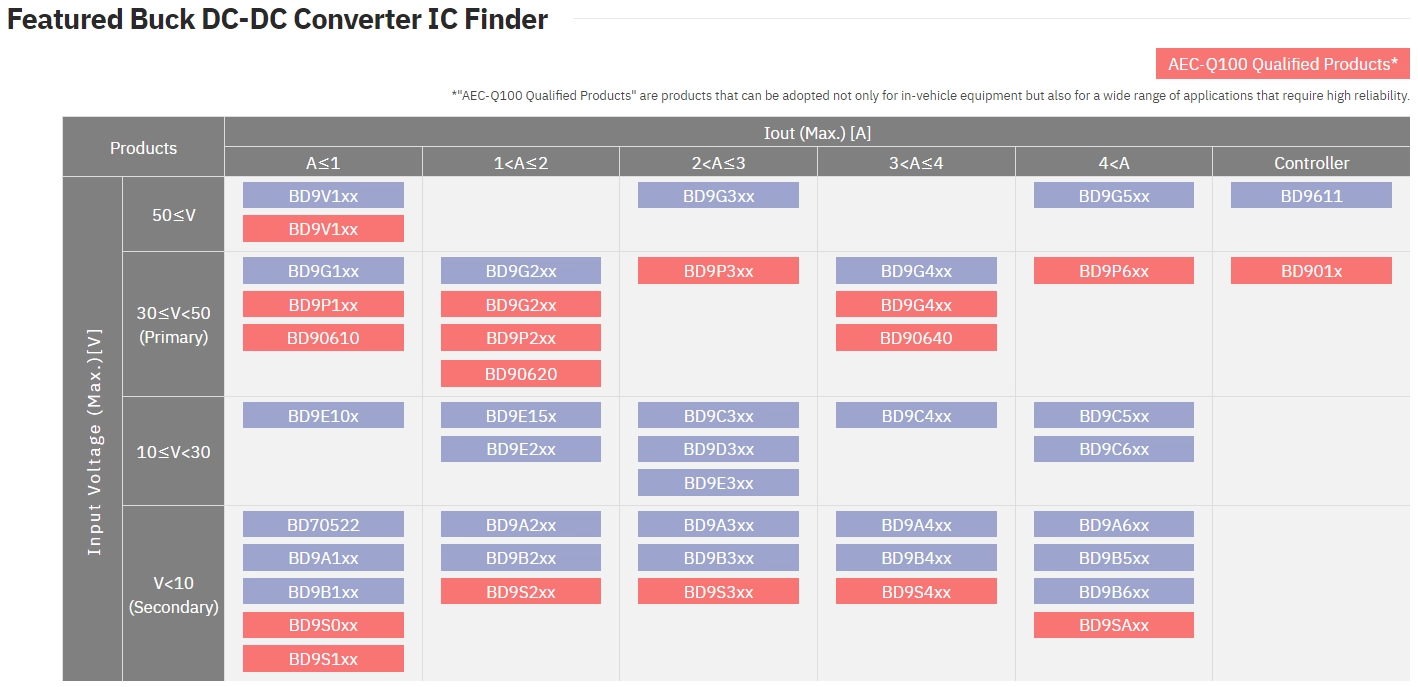Select the BD9C4xx product link
Viewport: 1418px width, 687px height.
click(916, 416)
